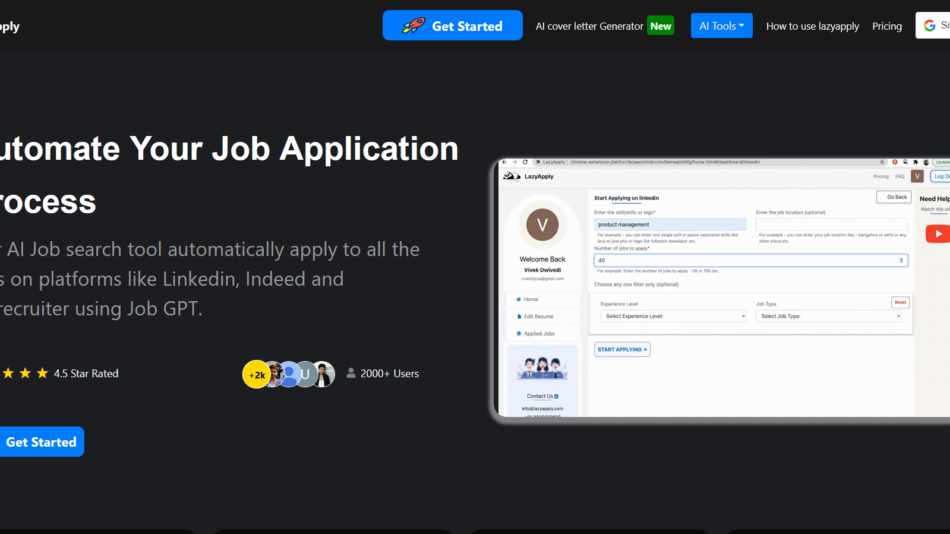Screen dimensions: 950x534
Task: Click the last user photo avatar
Action: point(324,375)
